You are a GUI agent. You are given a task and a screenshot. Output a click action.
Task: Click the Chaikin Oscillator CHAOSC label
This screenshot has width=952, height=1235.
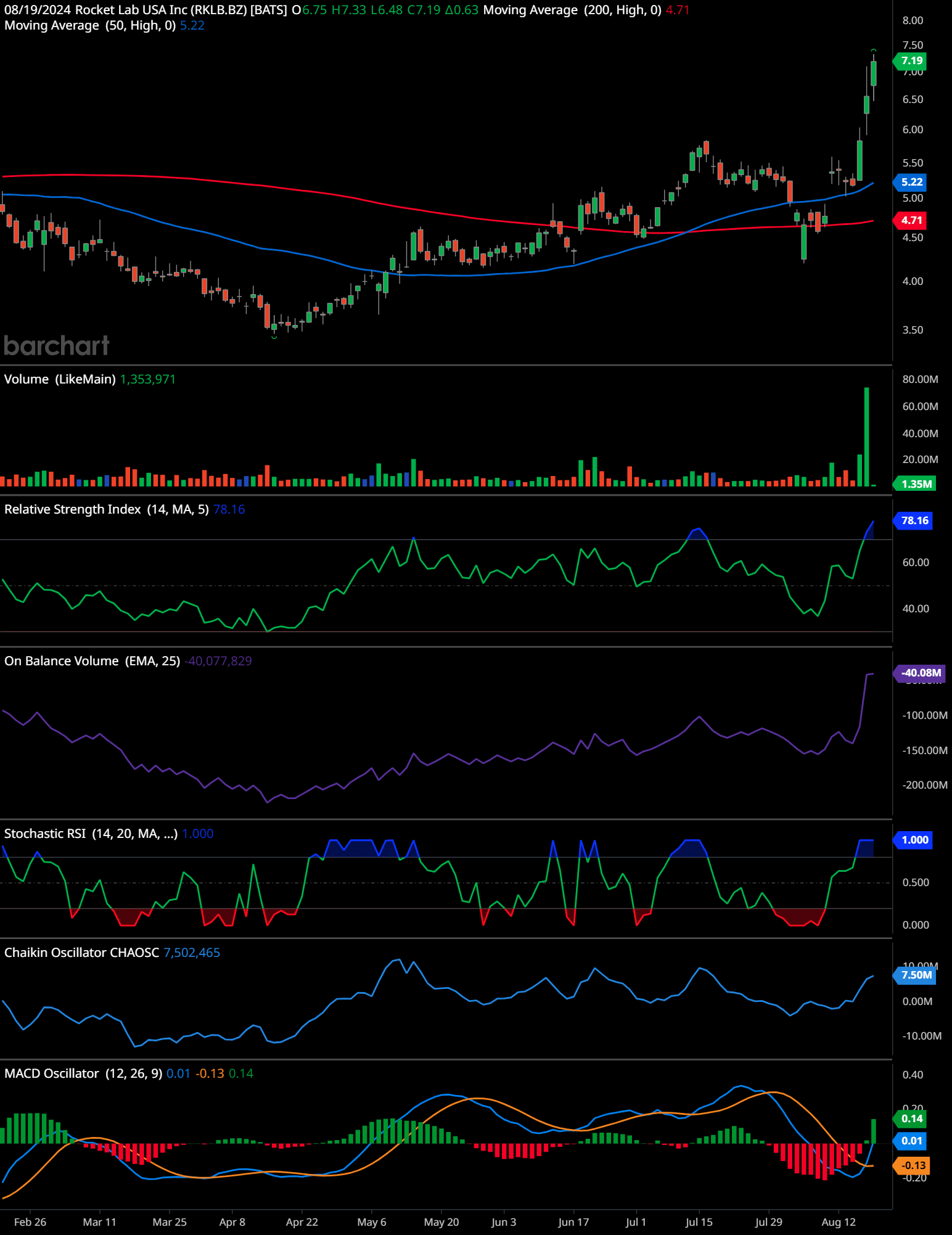pyautogui.click(x=82, y=953)
